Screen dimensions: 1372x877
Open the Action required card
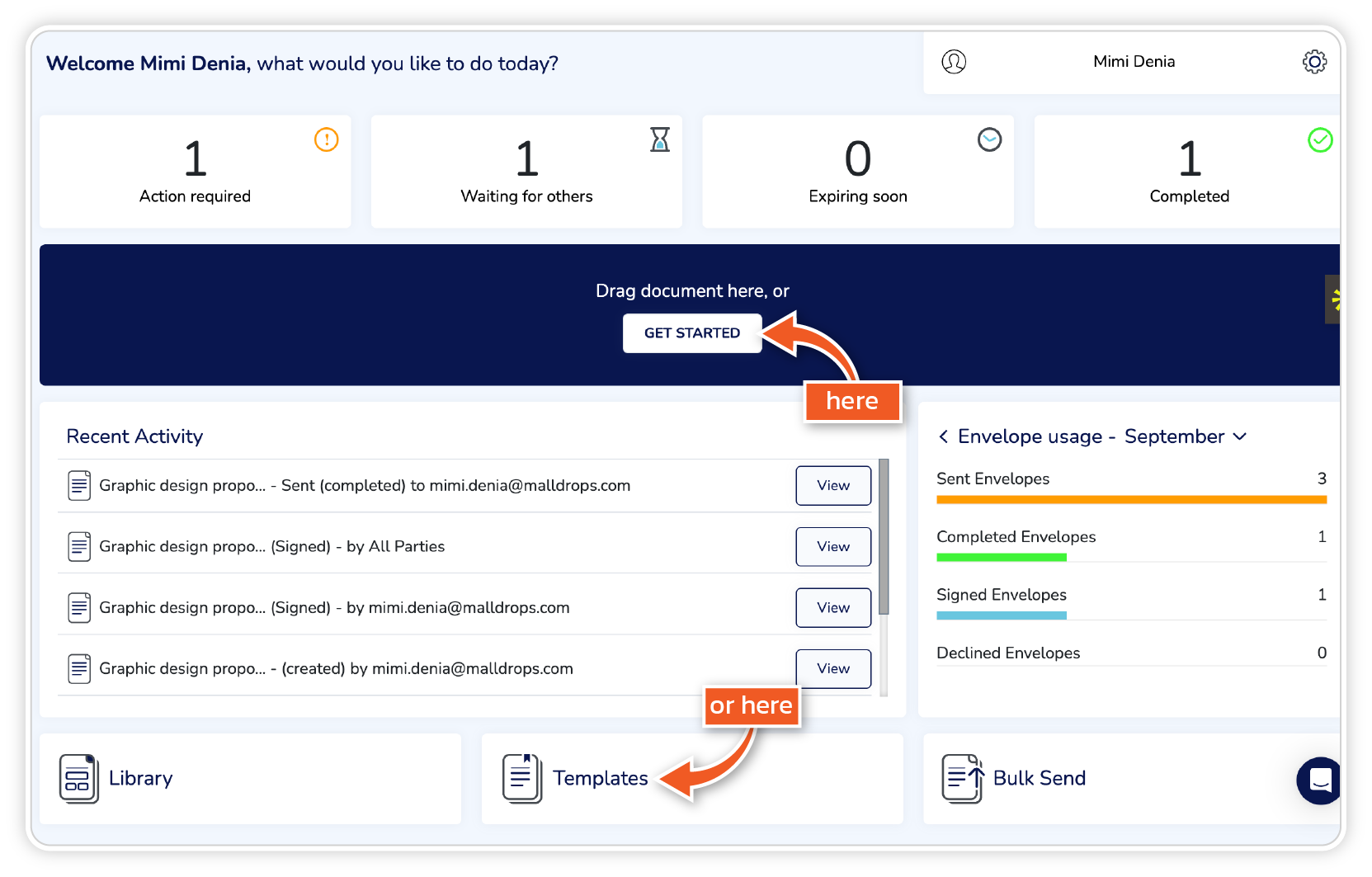pyautogui.click(x=196, y=172)
